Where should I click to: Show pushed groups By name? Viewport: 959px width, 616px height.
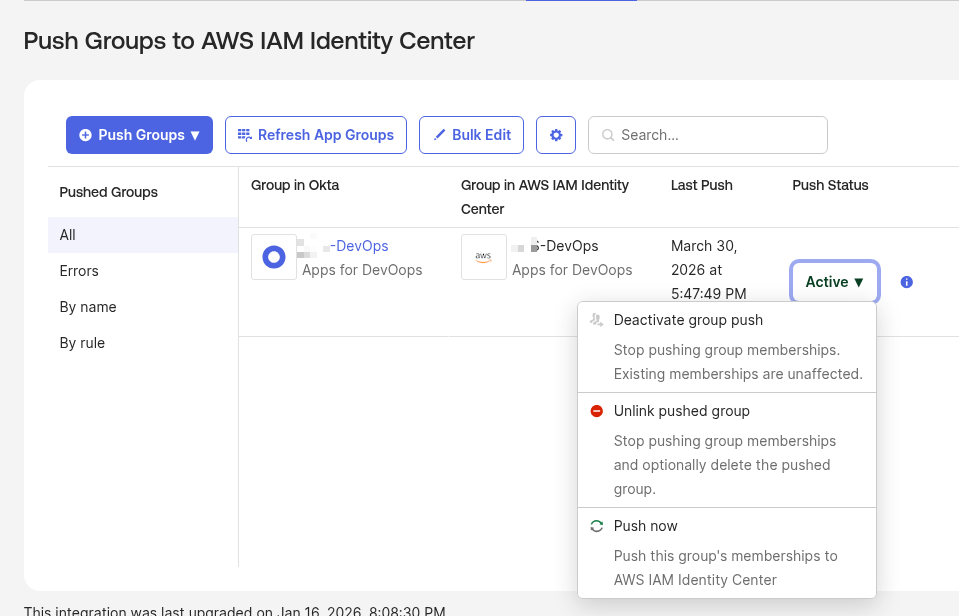coord(88,307)
